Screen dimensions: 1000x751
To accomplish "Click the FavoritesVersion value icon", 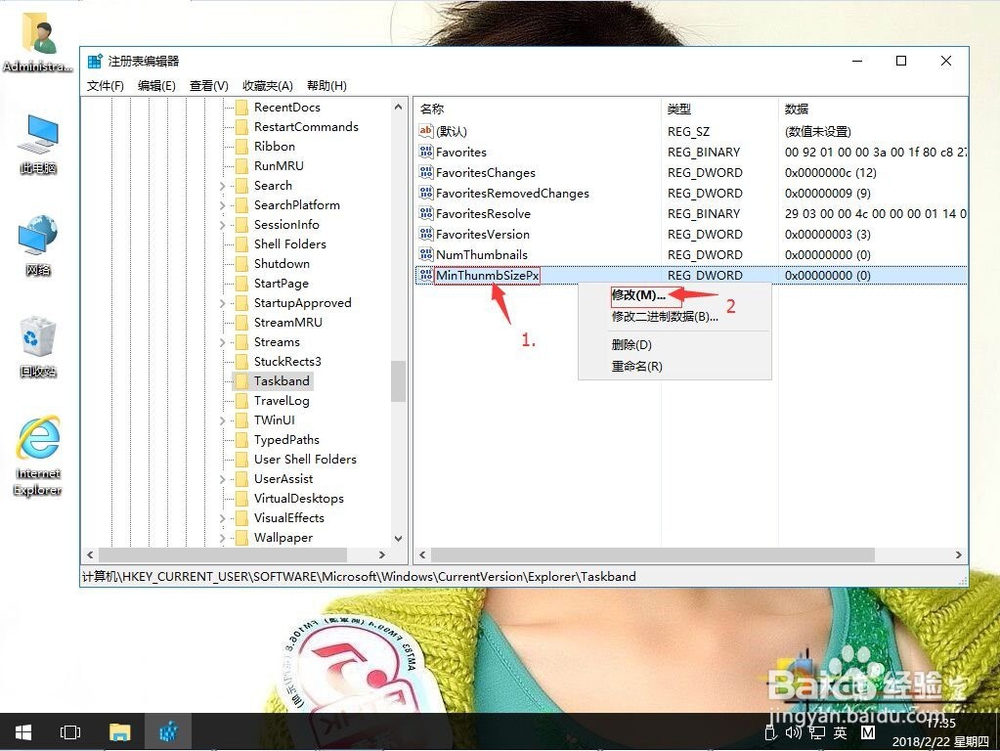I will click(425, 234).
